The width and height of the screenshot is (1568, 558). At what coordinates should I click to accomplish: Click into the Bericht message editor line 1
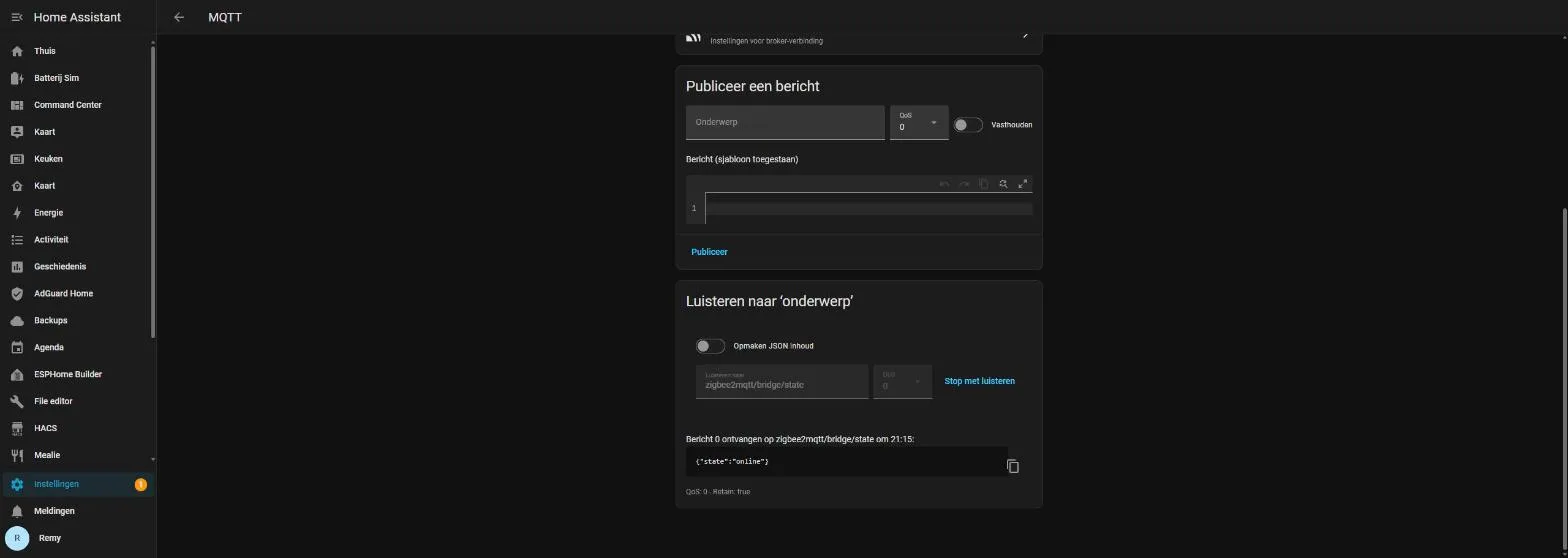coord(868,208)
